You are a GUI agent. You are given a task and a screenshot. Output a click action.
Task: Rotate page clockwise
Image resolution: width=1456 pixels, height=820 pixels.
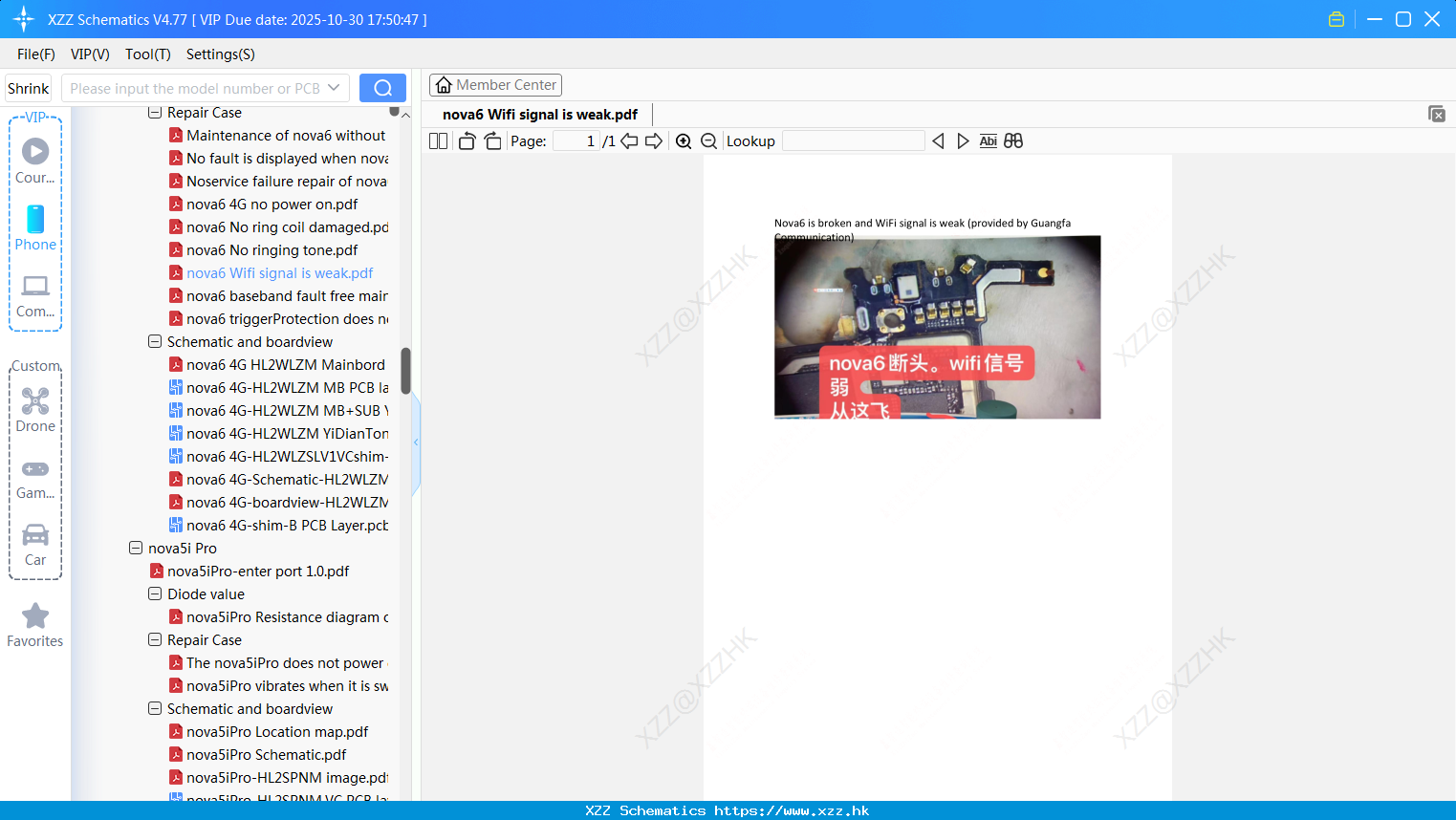pyautogui.click(x=492, y=141)
